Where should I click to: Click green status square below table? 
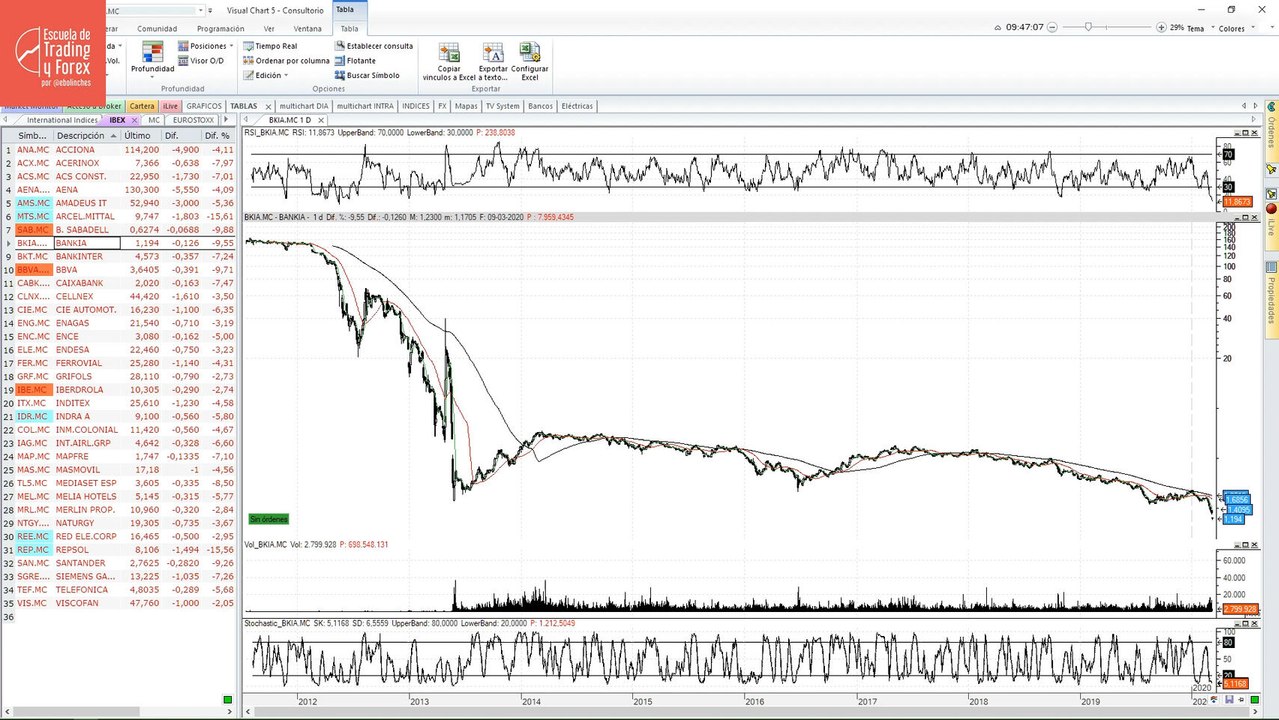tap(228, 699)
